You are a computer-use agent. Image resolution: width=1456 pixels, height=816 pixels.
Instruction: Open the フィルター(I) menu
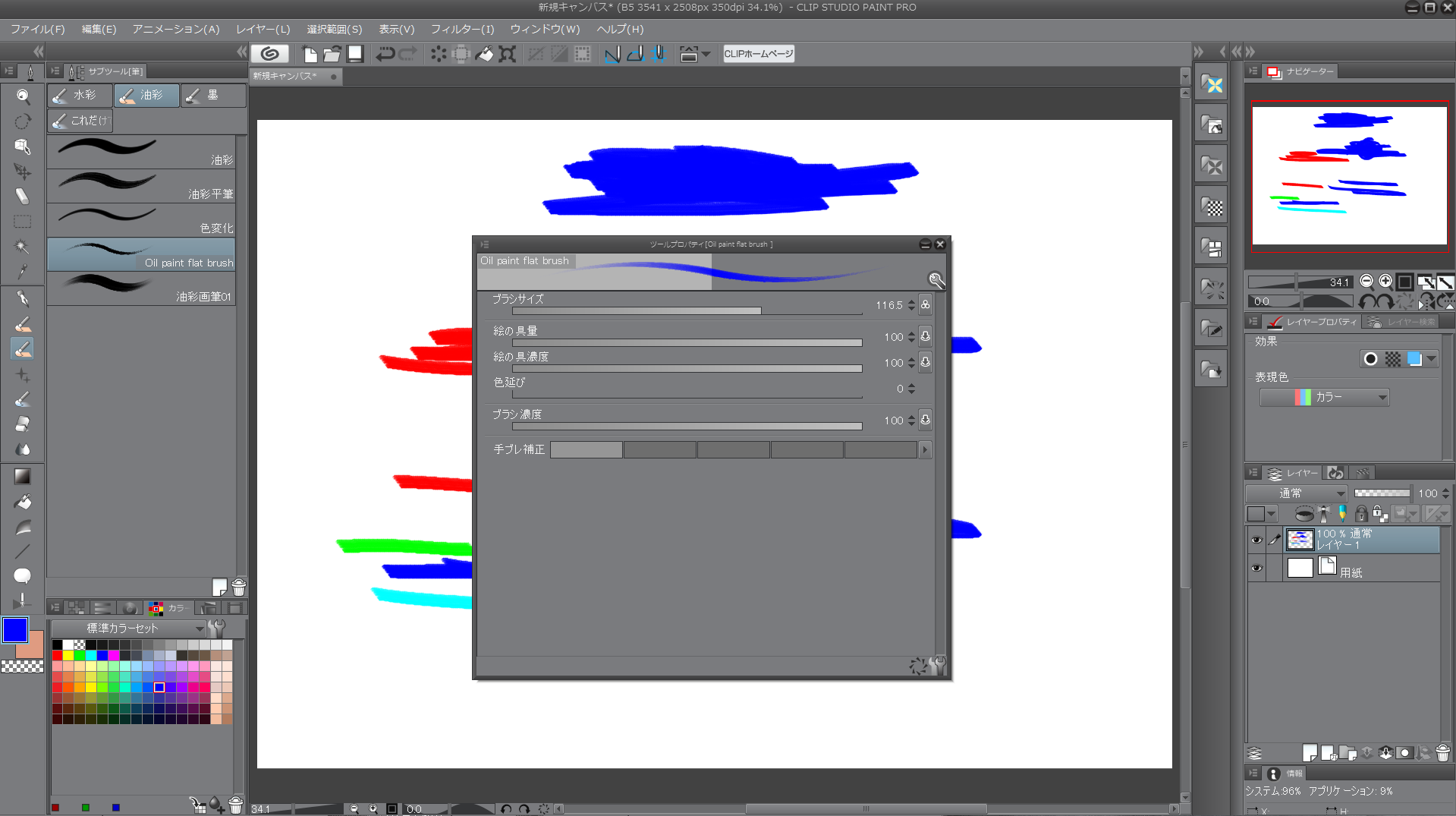pyautogui.click(x=462, y=29)
